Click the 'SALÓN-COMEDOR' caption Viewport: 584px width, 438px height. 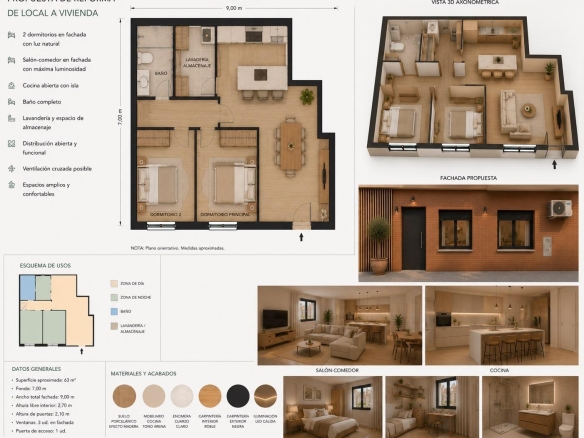coord(337,370)
